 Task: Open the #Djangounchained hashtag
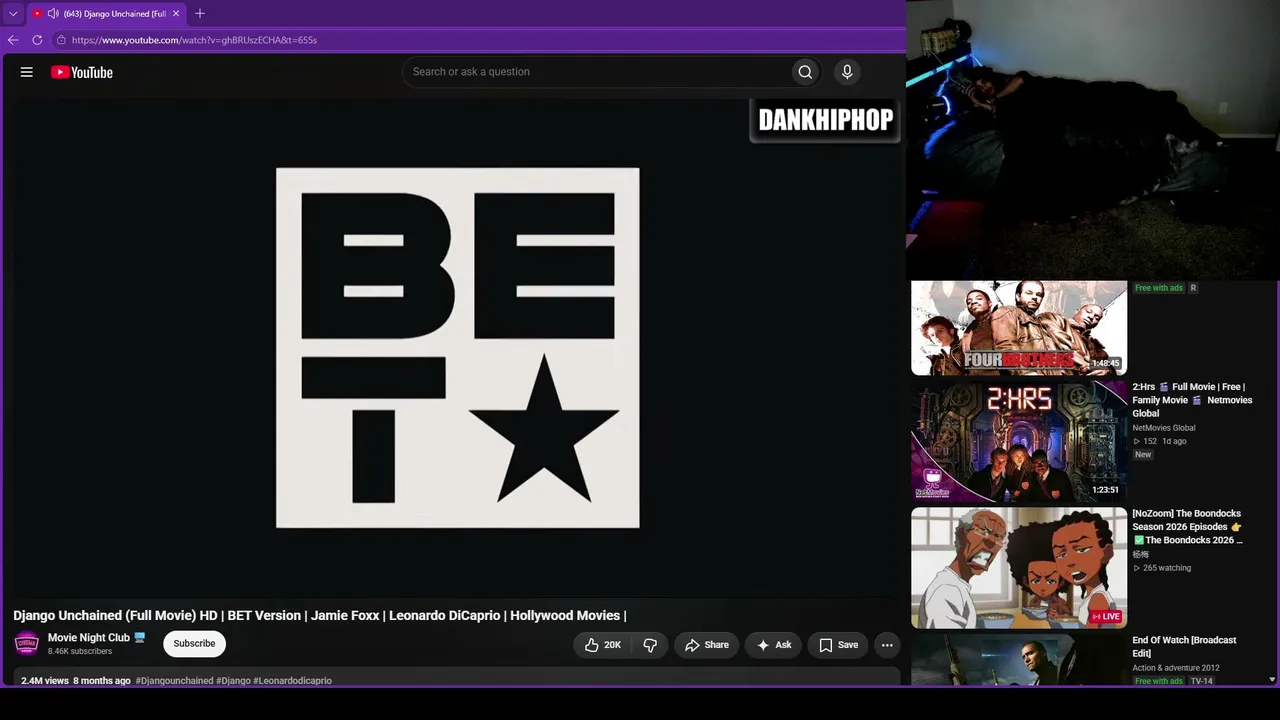[174, 681]
